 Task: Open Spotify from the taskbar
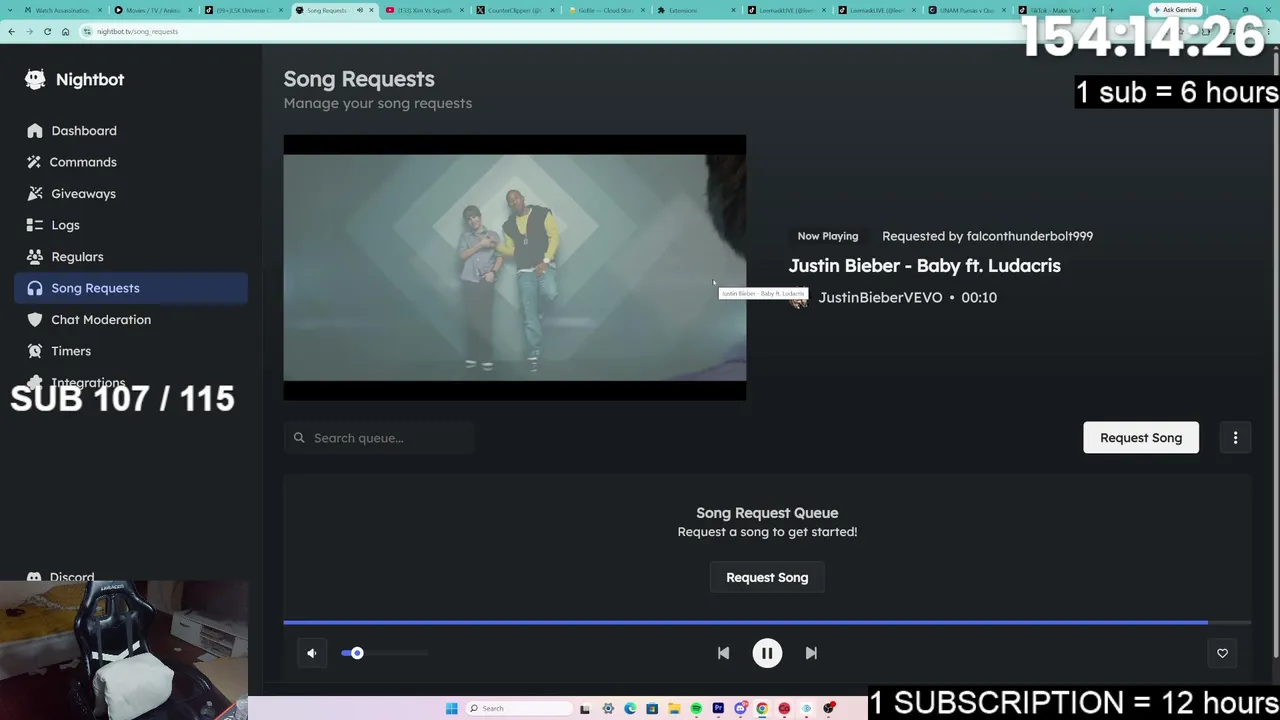(696, 709)
